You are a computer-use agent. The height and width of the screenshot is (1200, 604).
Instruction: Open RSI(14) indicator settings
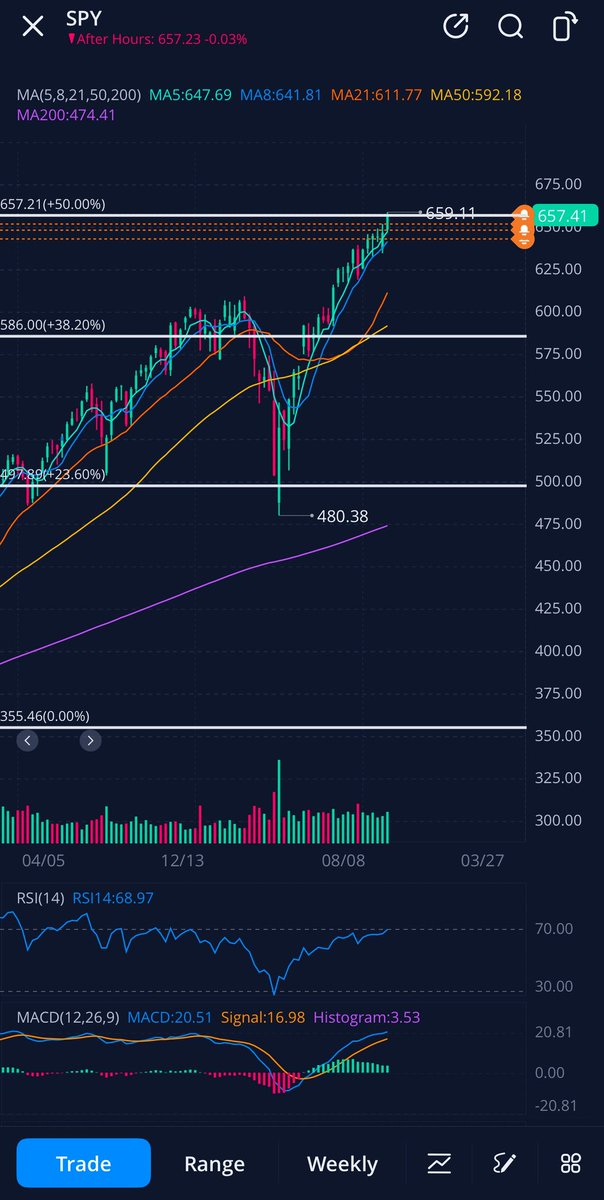click(41, 898)
